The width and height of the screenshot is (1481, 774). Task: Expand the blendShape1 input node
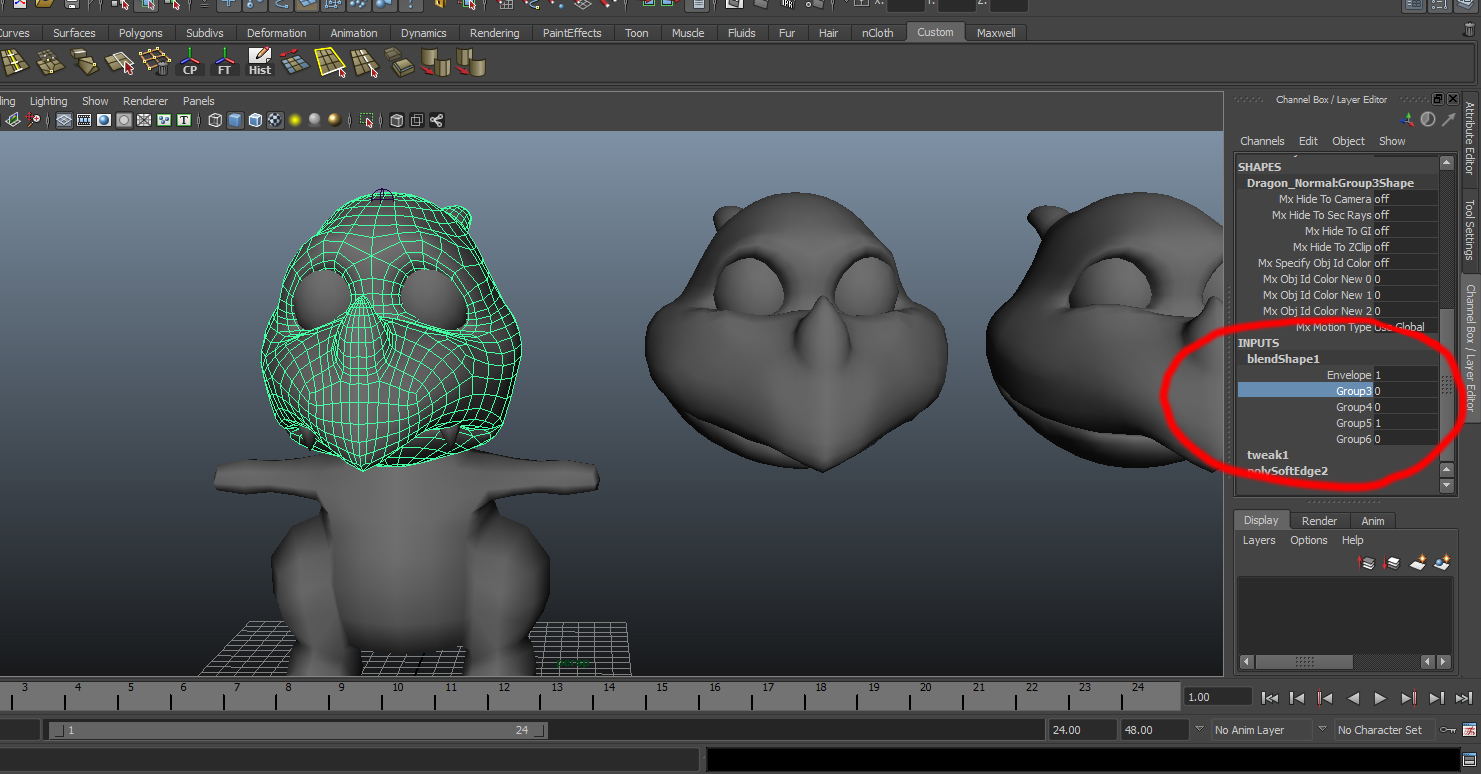[1284, 358]
